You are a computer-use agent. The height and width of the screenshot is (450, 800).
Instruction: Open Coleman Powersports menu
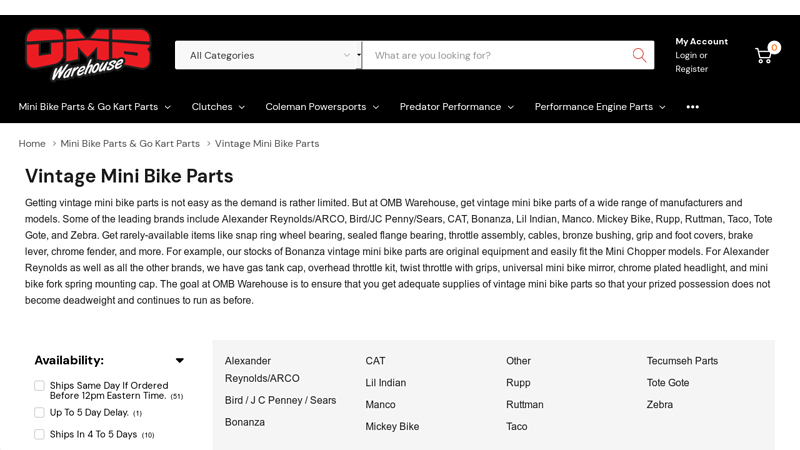[322, 107]
